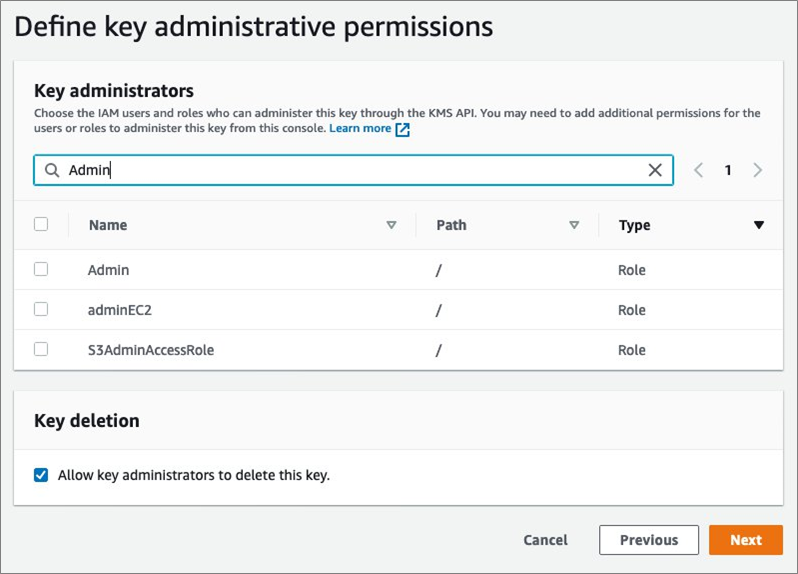Select page number 1 in pagination
Image resolution: width=798 pixels, height=574 pixels.
(728, 170)
